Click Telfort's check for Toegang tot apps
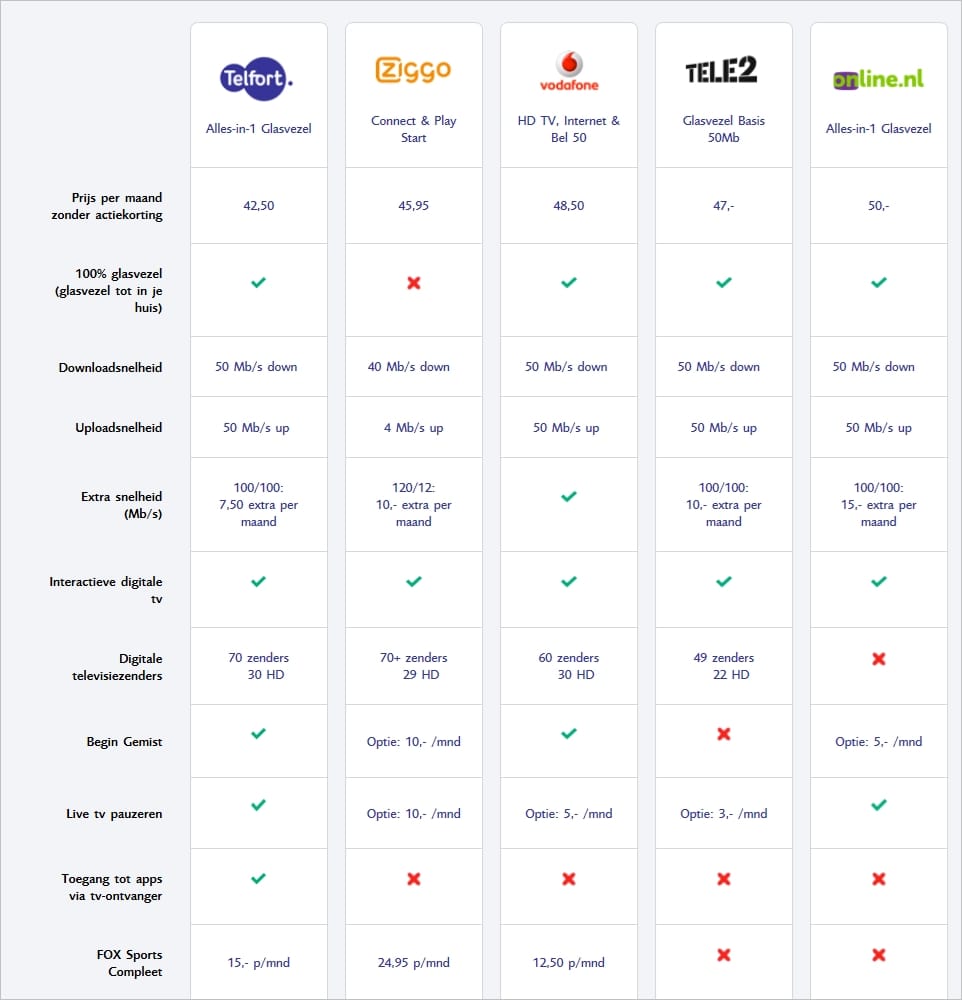Viewport: 962px width, 1000px height. [x=258, y=878]
